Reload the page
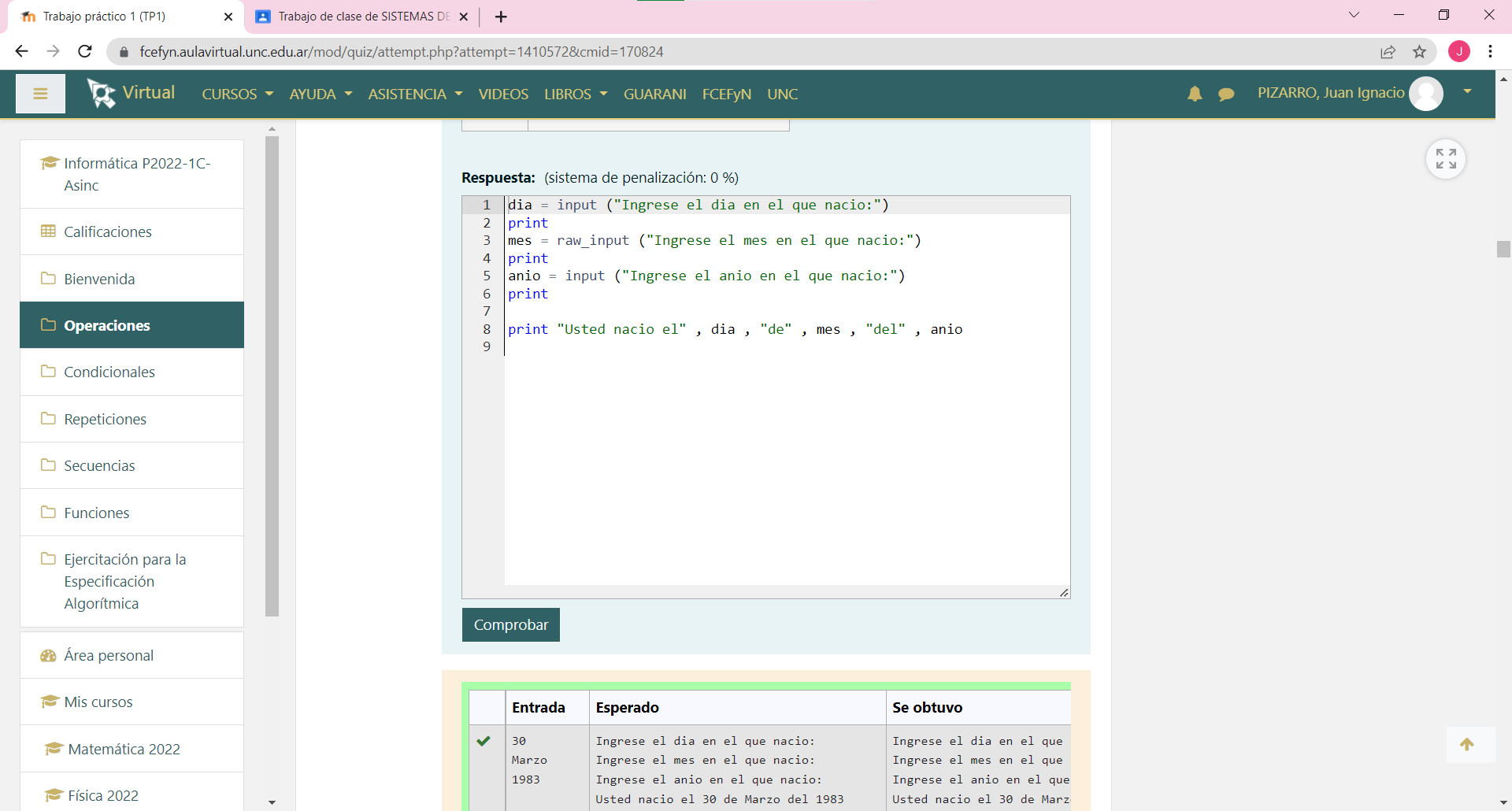Screen dimensions: 1512x811 [85, 52]
